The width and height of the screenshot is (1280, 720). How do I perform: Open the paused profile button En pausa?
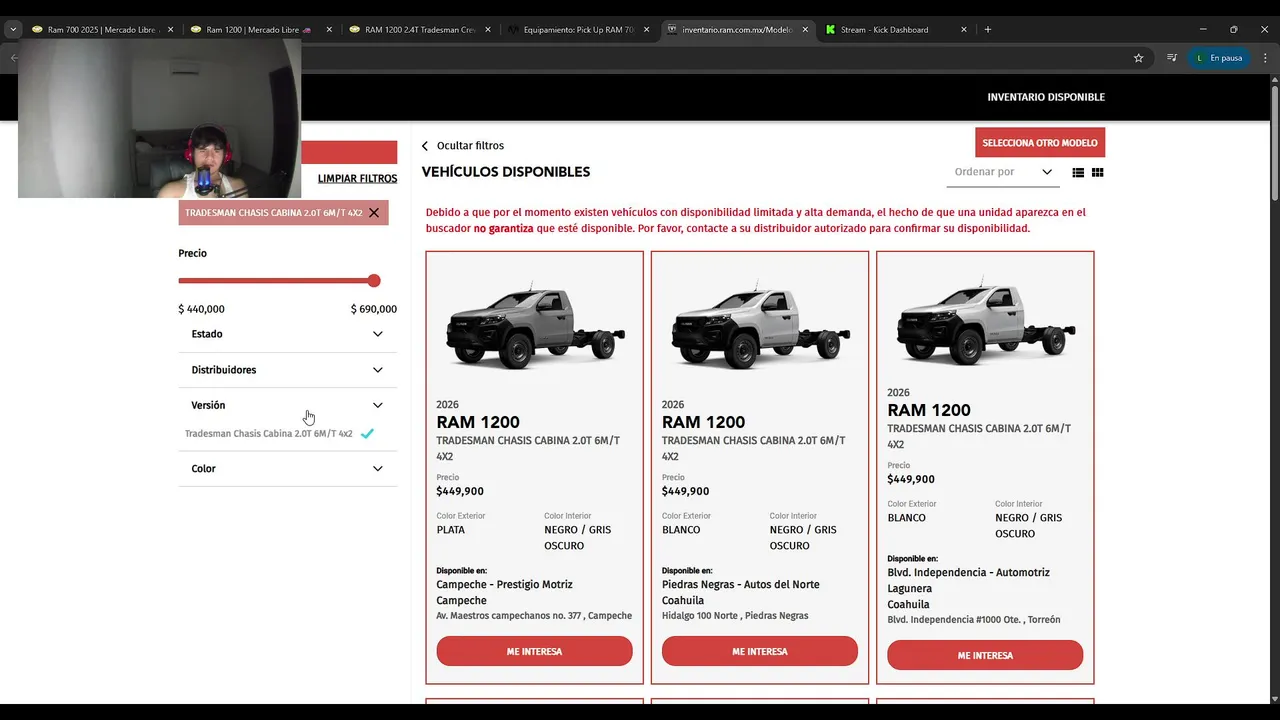coord(1218,58)
